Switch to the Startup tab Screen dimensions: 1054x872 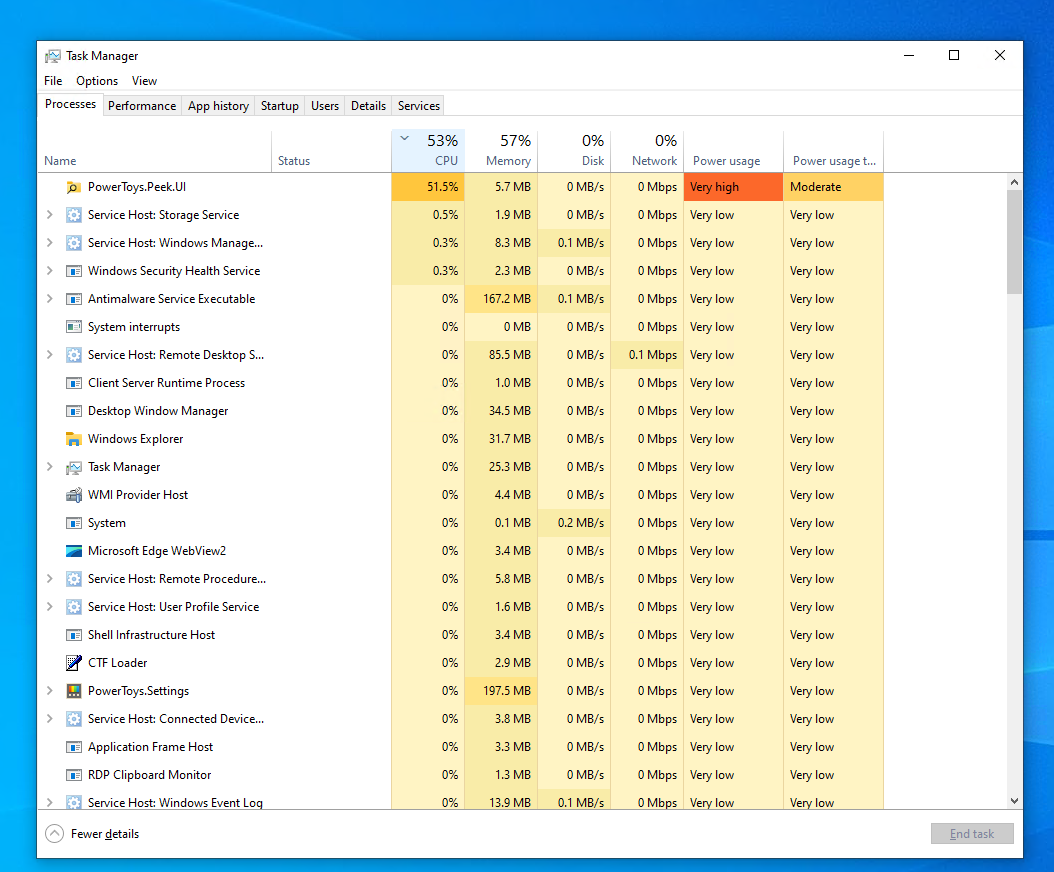click(x=279, y=105)
